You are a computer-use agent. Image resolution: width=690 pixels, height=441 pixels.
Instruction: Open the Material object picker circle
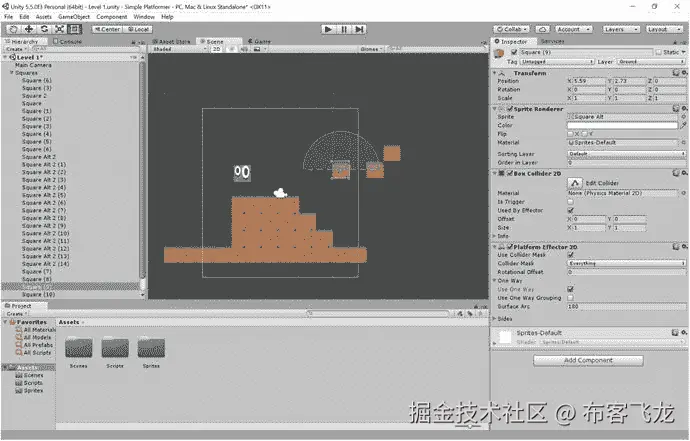coord(683,143)
